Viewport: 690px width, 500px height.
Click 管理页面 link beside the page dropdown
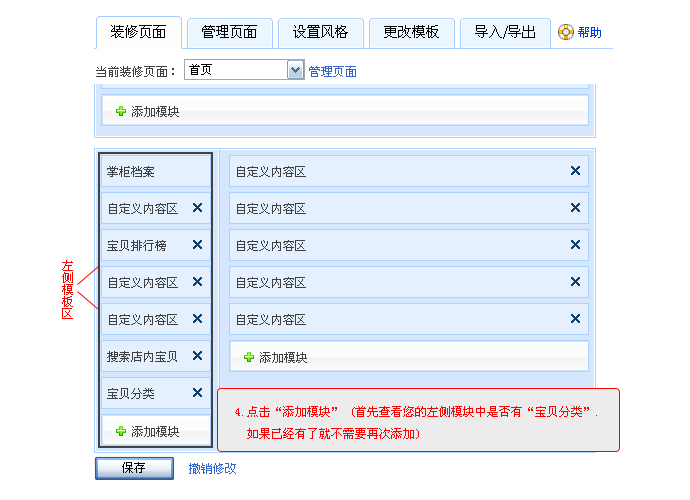coord(332,71)
